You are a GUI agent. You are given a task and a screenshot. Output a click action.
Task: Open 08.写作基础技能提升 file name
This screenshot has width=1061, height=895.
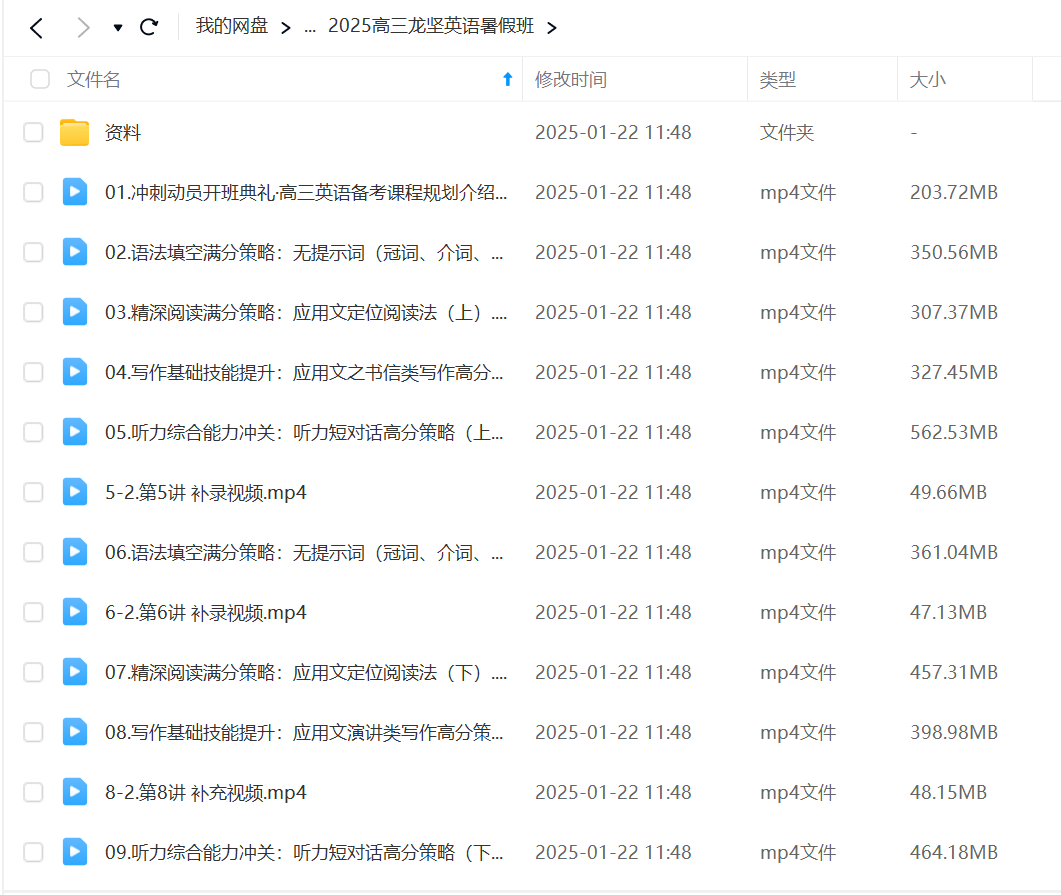tap(304, 733)
